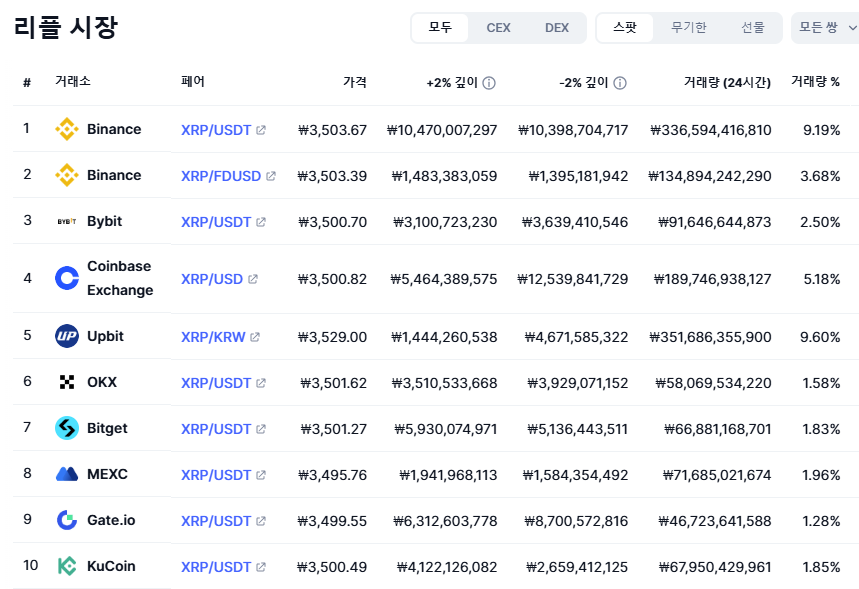859x589 pixels.
Task: Sort by the 거래소 column header
Action: click(73, 82)
